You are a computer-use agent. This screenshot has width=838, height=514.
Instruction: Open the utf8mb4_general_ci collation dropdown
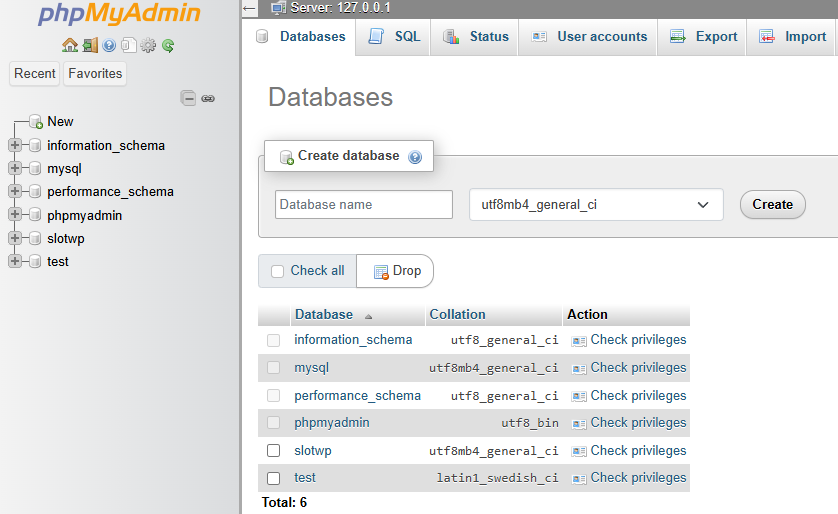point(596,205)
